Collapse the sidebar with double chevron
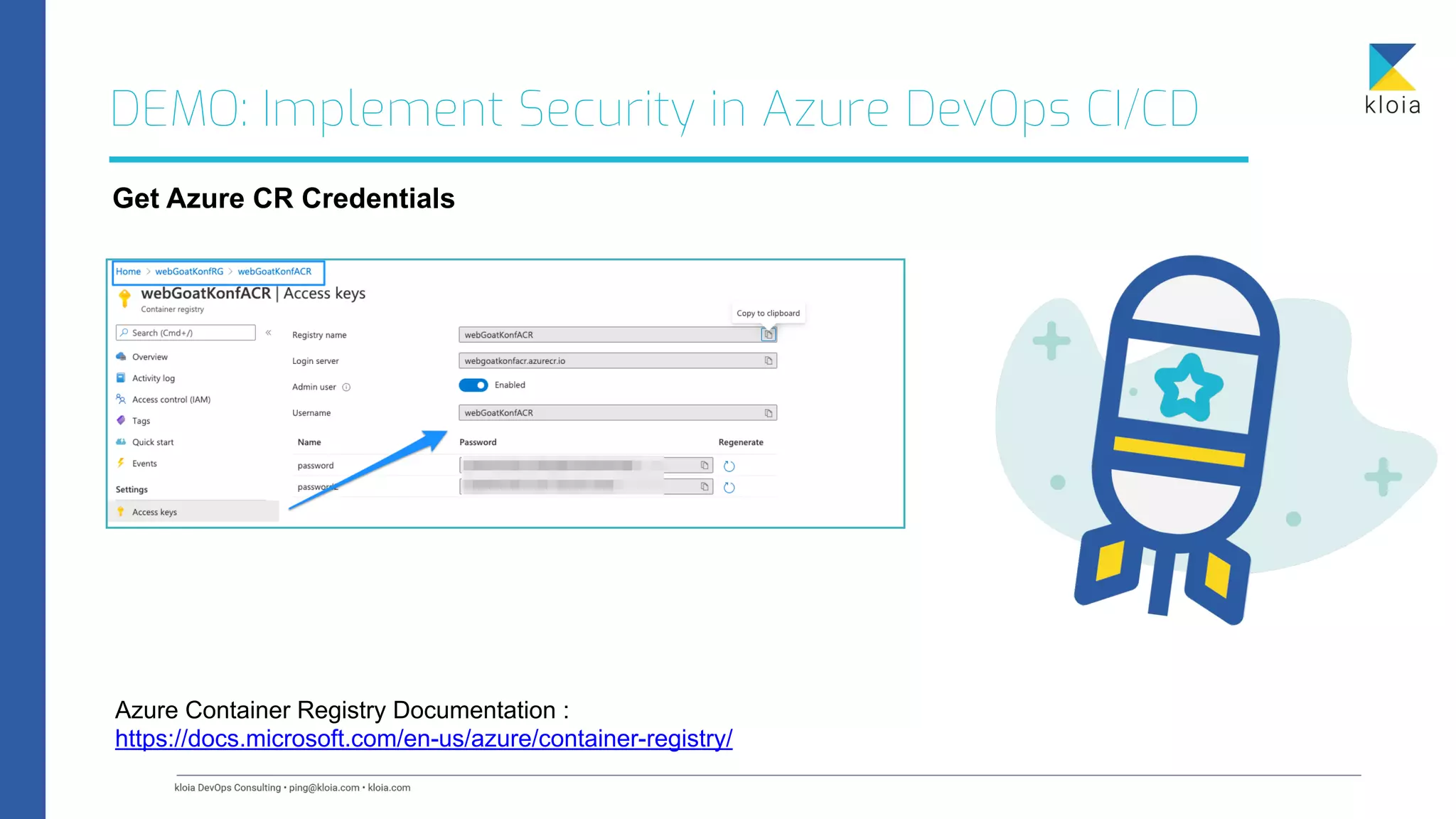1456x819 pixels. coord(269,332)
